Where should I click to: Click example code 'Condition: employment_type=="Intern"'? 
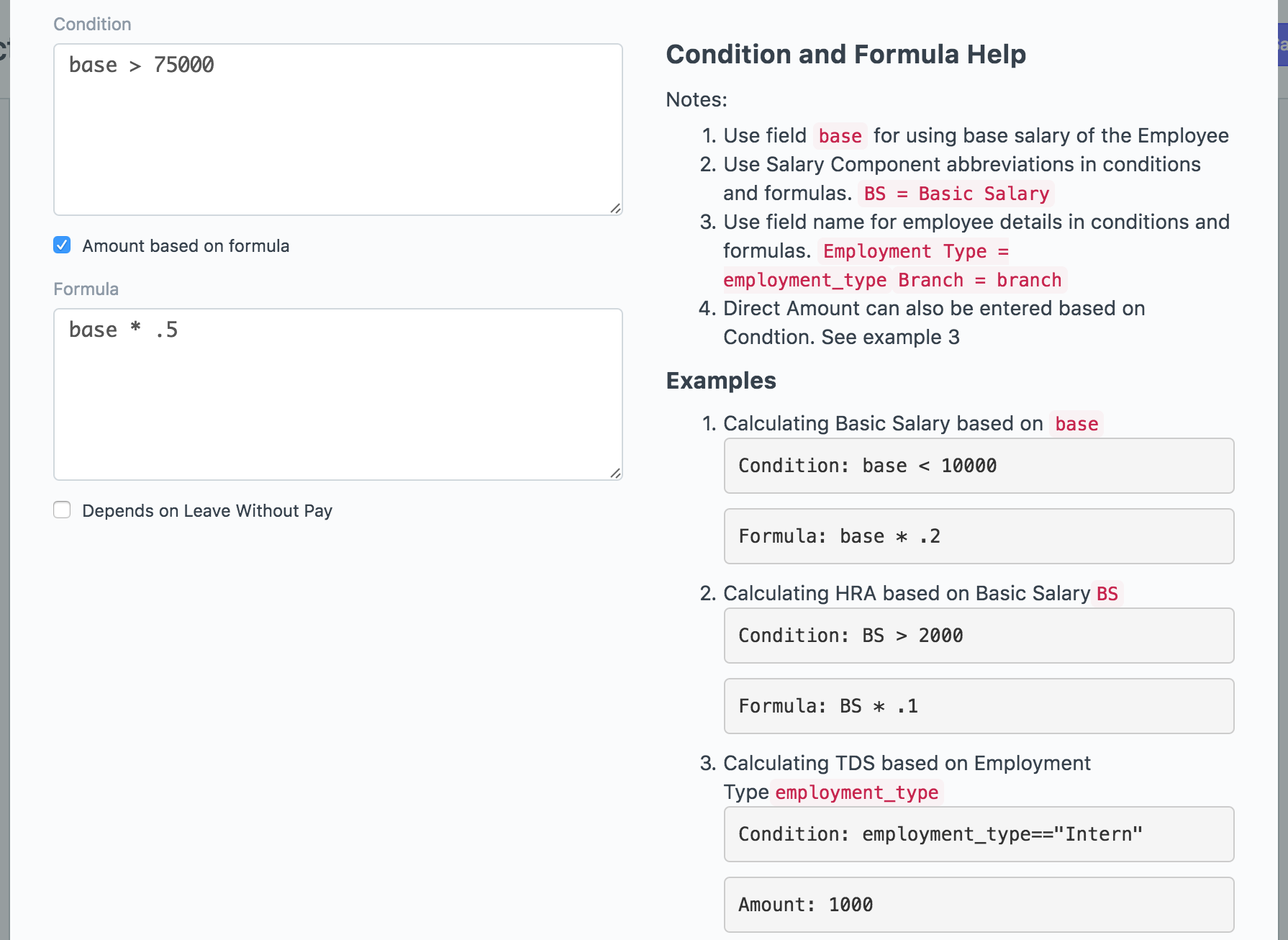click(x=979, y=834)
